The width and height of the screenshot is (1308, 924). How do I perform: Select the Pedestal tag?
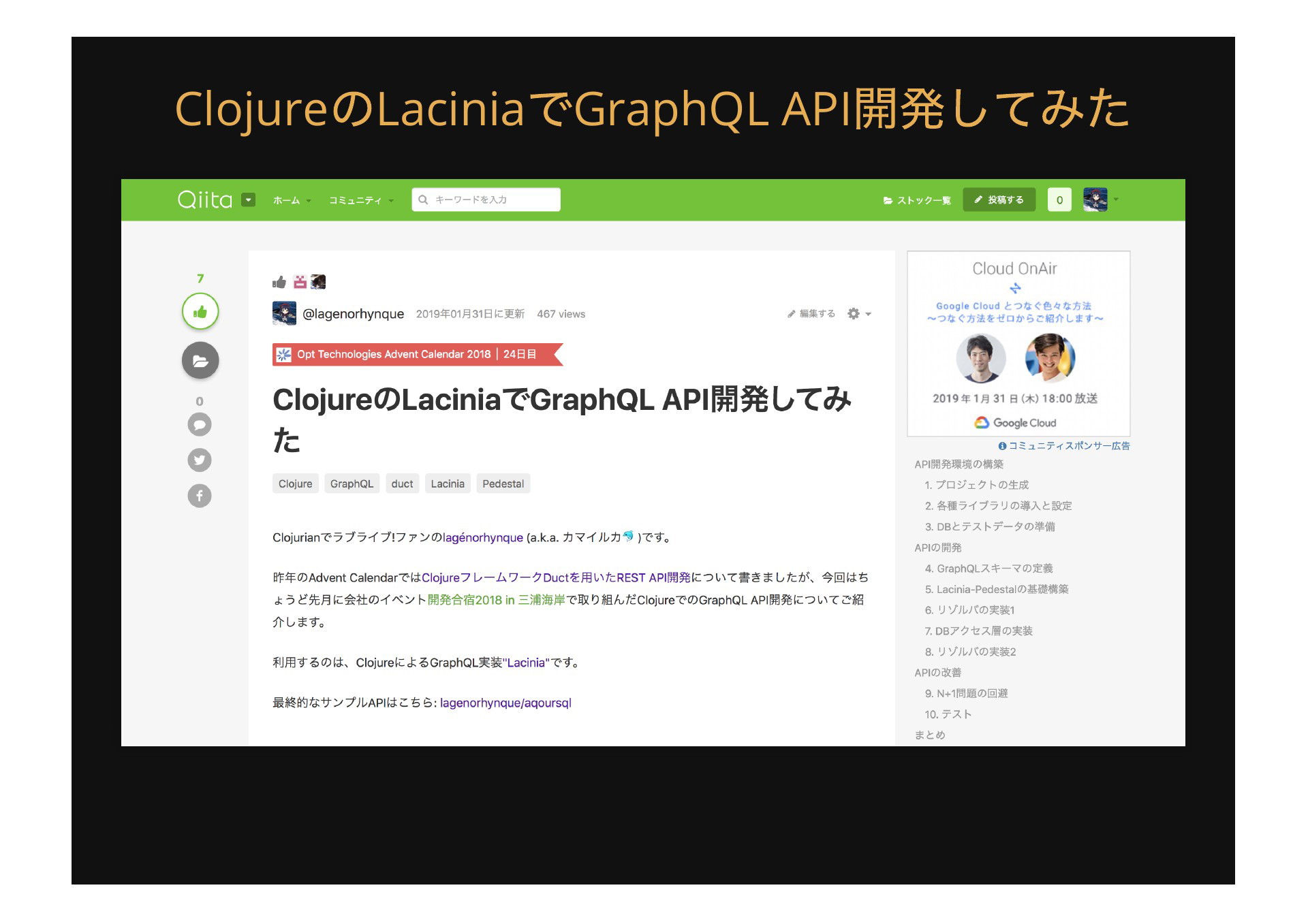[503, 484]
